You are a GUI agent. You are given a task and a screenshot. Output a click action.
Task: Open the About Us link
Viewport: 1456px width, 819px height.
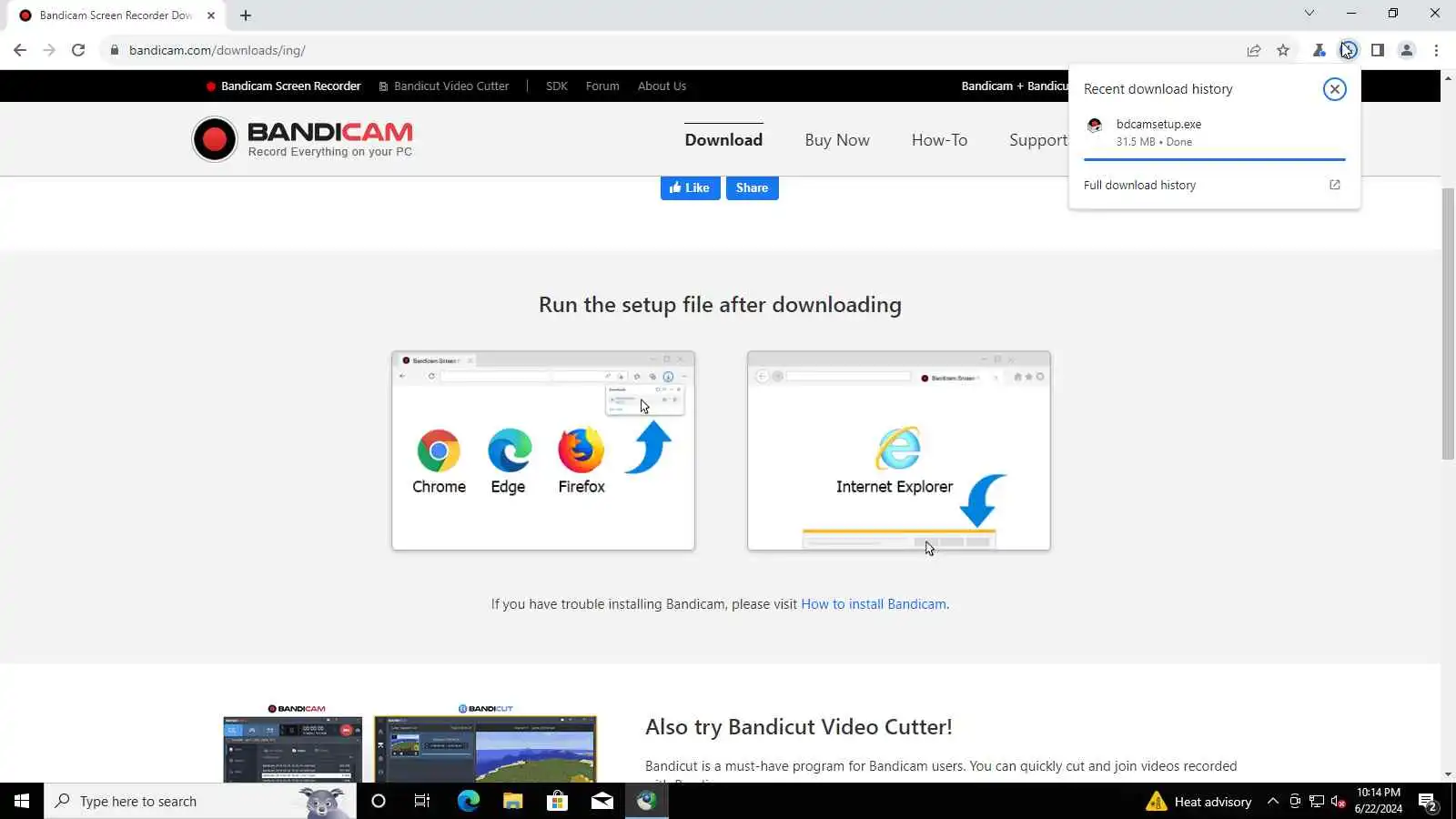click(662, 86)
